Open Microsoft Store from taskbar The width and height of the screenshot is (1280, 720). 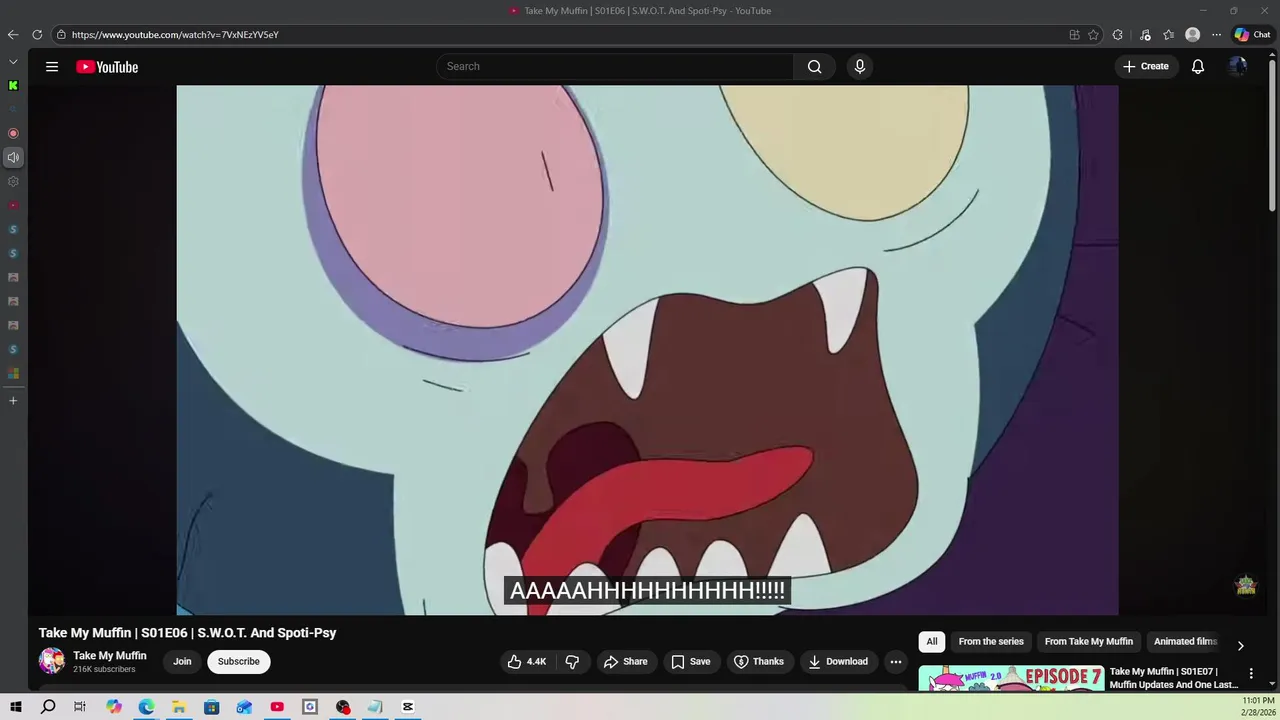pyautogui.click(x=212, y=707)
